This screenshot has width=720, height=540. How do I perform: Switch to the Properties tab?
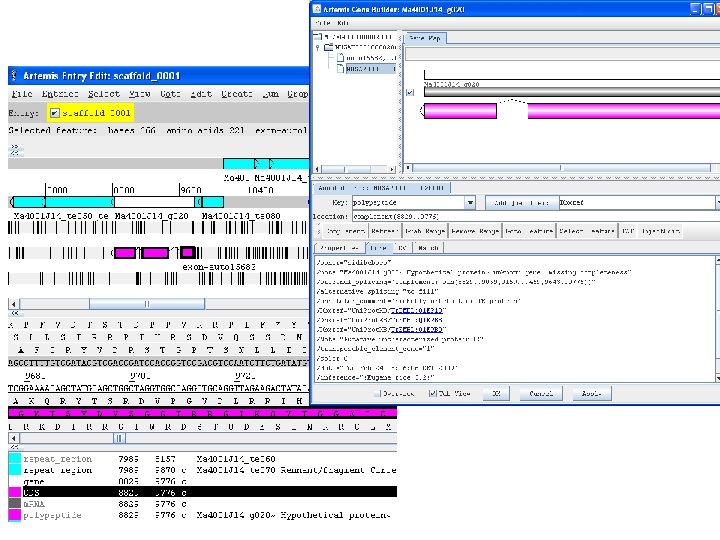(x=338, y=248)
